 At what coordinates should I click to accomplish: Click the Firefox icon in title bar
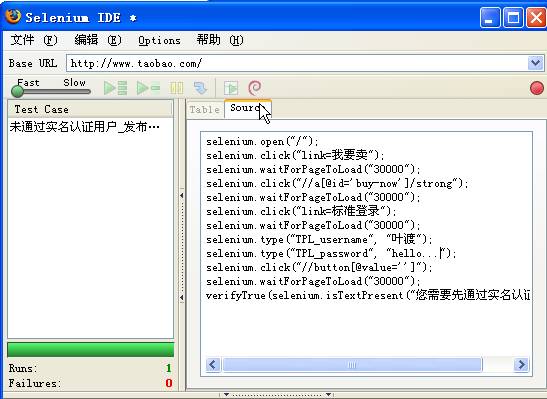(x=13, y=16)
